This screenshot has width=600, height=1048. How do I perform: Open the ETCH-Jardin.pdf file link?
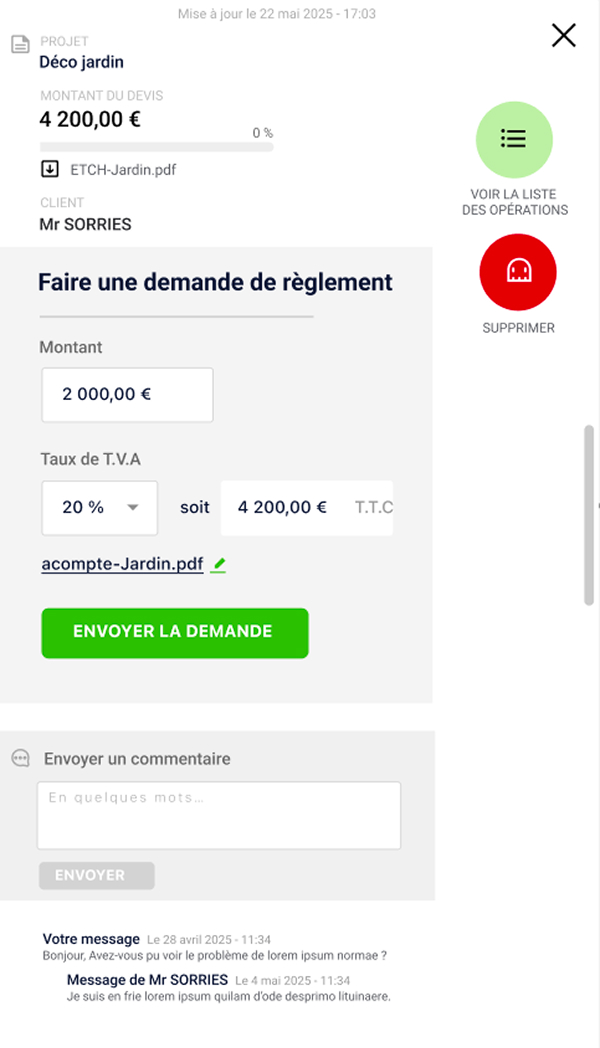click(123, 169)
